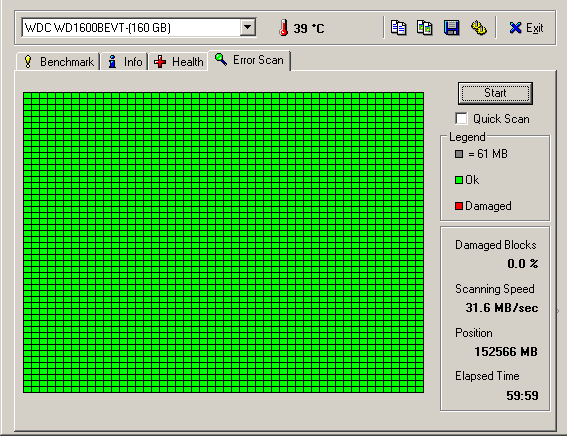Click the magnifier icon on Error Scan tab
This screenshot has width=567, height=436.
[221, 59]
